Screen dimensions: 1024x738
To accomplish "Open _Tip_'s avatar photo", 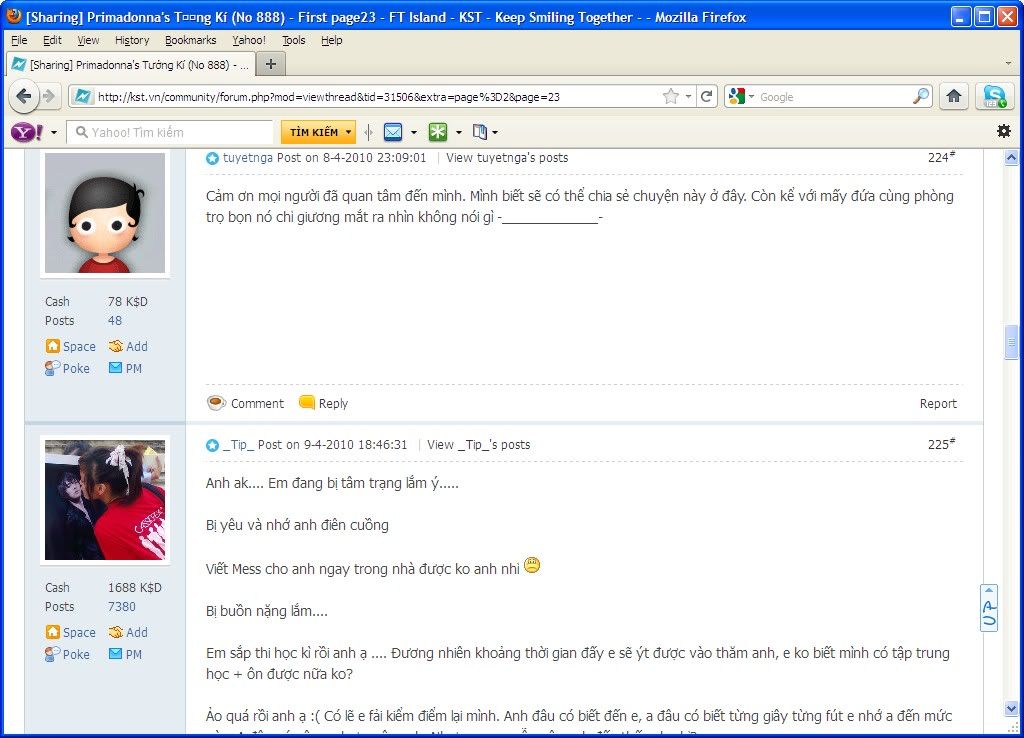I will pyautogui.click(x=104, y=500).
